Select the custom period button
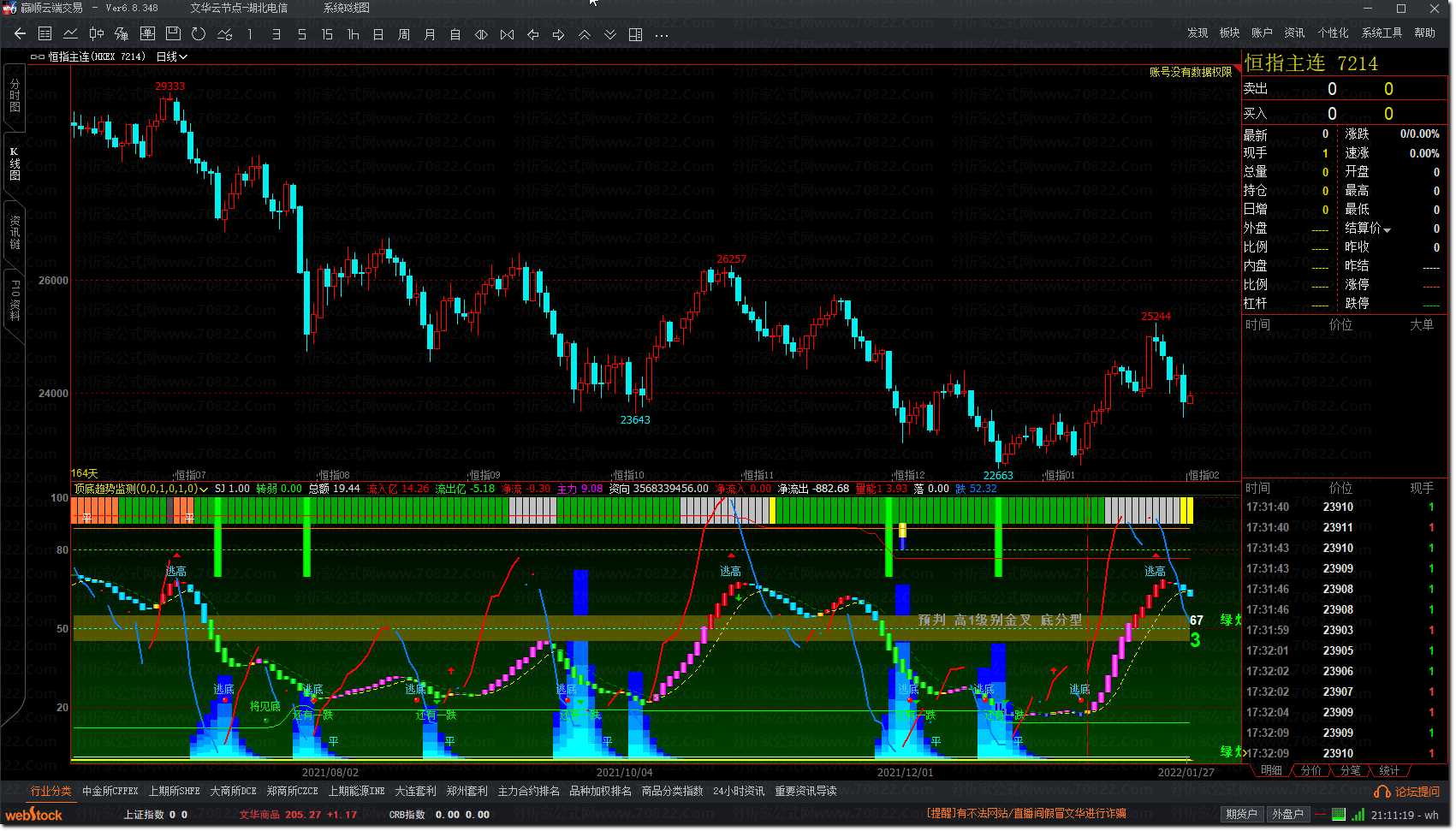Viewport: 1456px width, 831px height. (455, 34)
